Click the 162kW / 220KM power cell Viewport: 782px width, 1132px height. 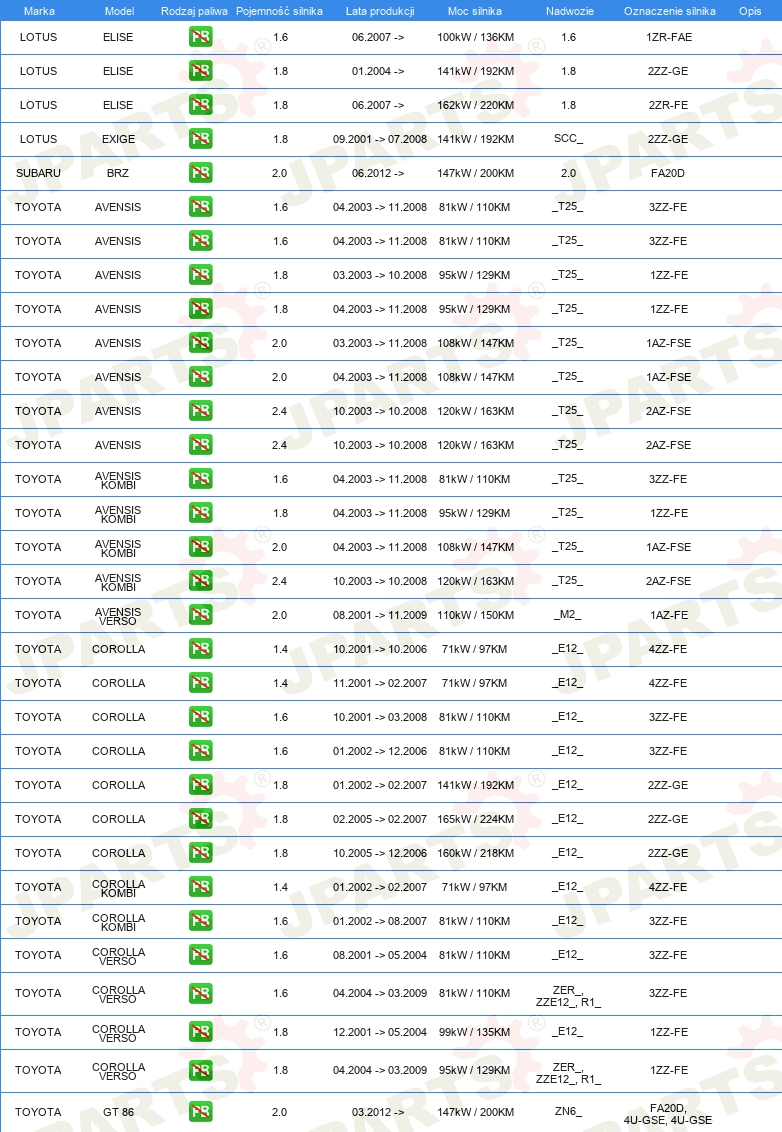point(476,105)
